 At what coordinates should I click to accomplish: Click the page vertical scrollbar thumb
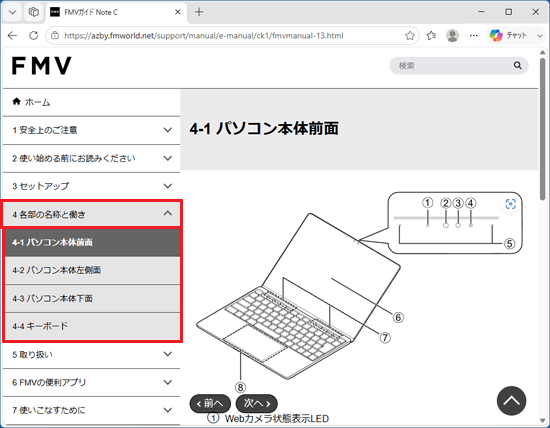tap(543, 130)
